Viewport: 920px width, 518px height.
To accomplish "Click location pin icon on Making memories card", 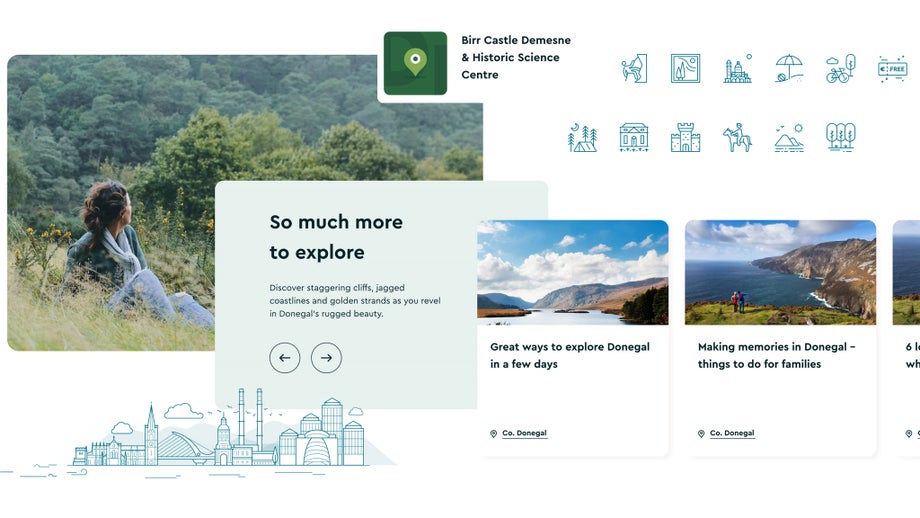I will tap(701, 434).
